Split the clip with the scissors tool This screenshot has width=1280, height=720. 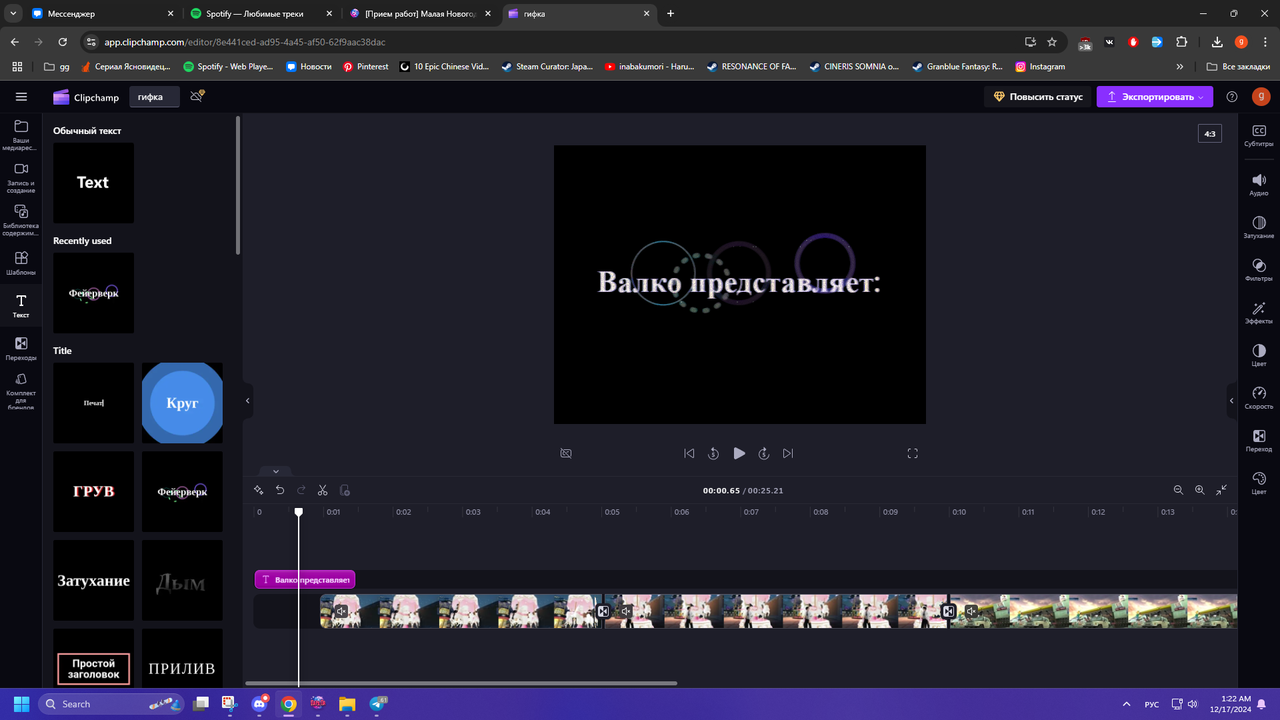[322, 490]
